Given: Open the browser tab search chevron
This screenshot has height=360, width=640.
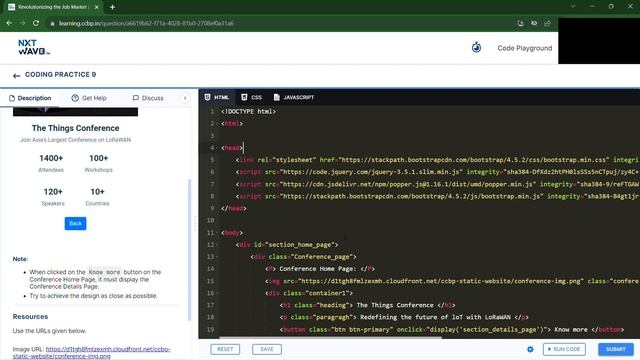Looking at the screenshot, I should 573,7.
